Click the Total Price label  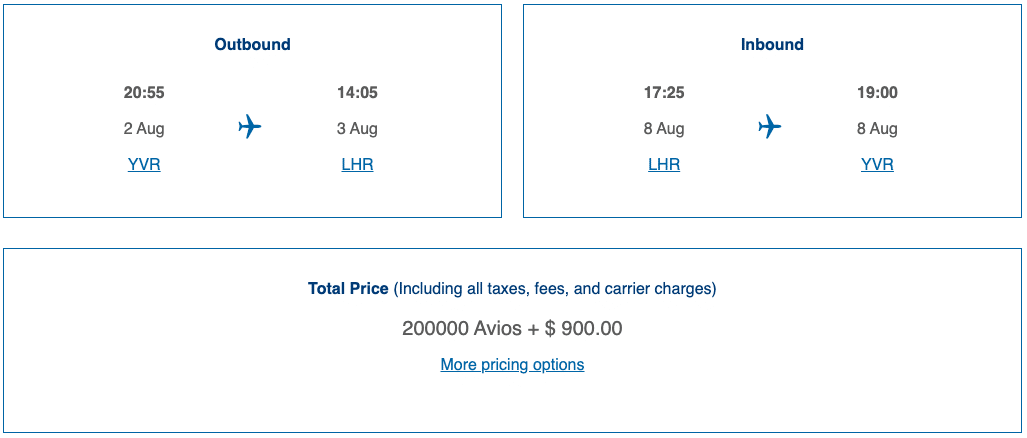(x=348, y=289)
